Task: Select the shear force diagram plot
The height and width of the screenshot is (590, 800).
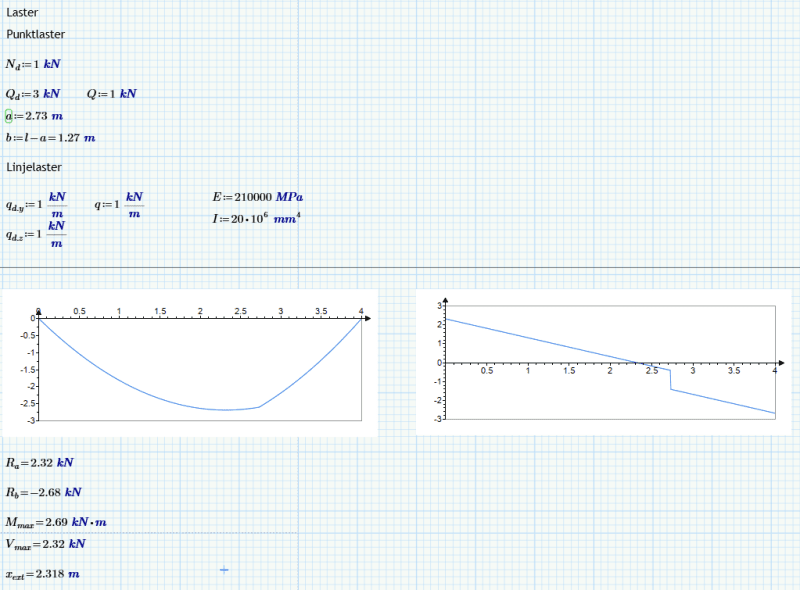Action: 604,362
